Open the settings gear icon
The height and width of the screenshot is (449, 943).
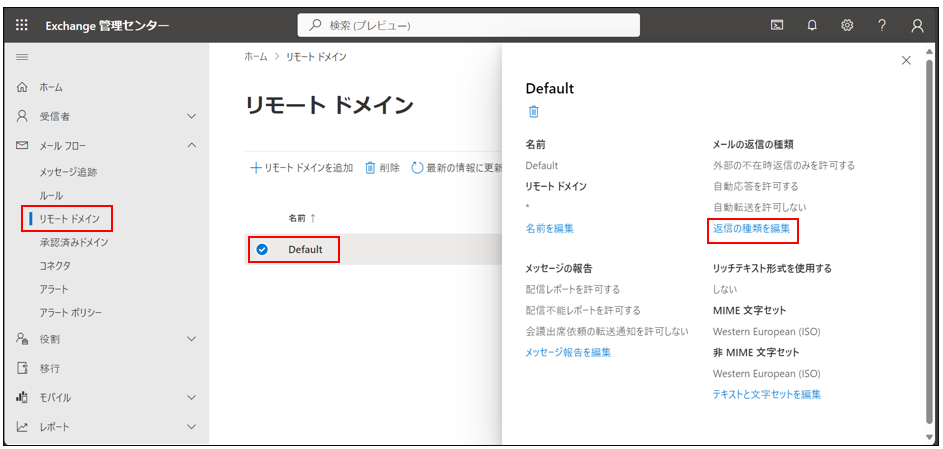847,25
